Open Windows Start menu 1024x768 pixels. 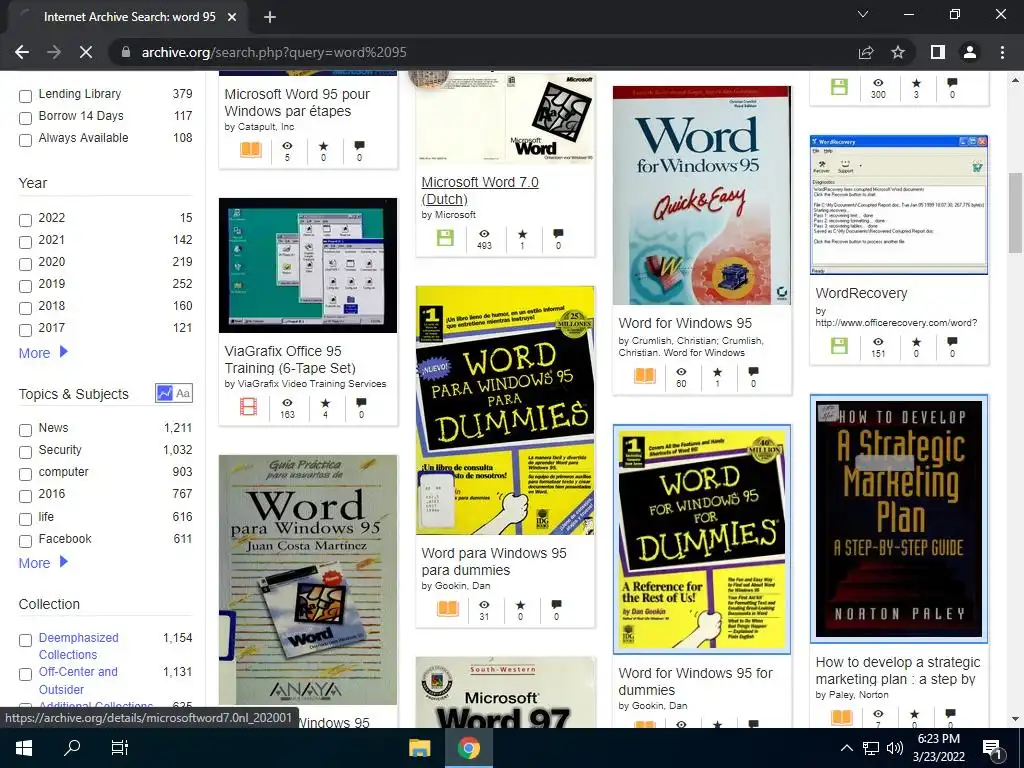(x=24, y=748)
